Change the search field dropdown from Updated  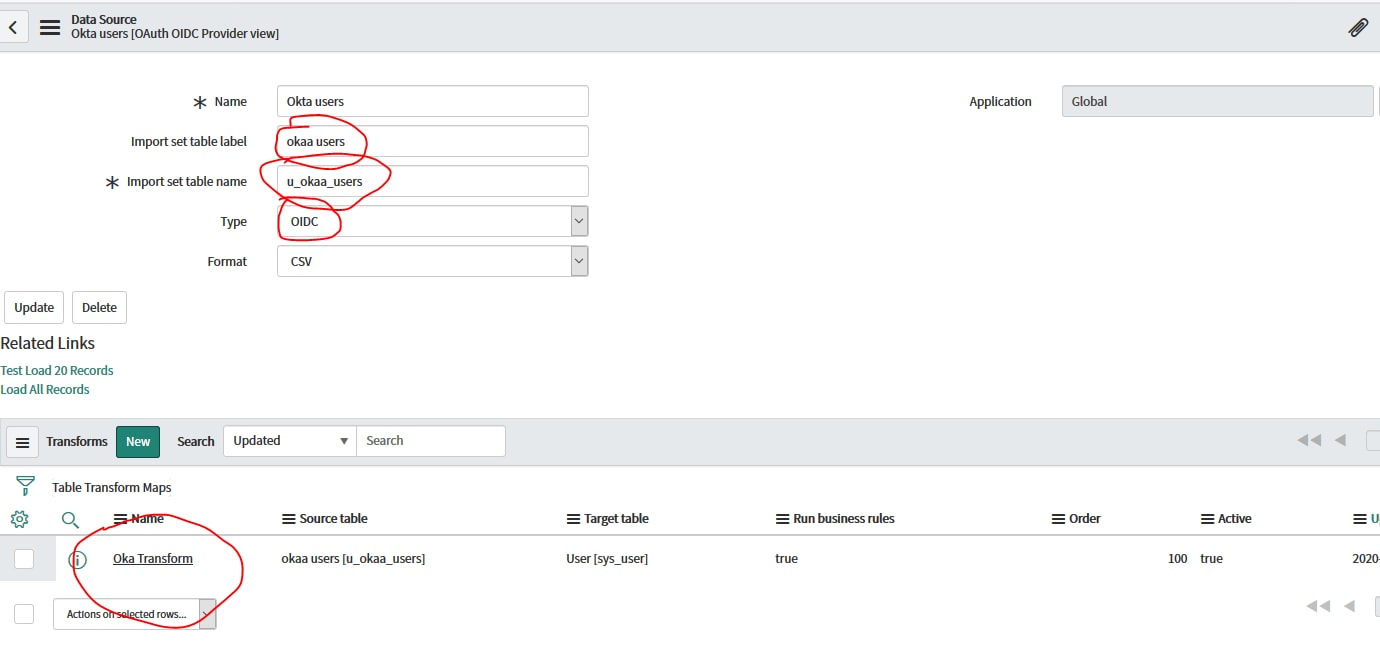point(288,440)
